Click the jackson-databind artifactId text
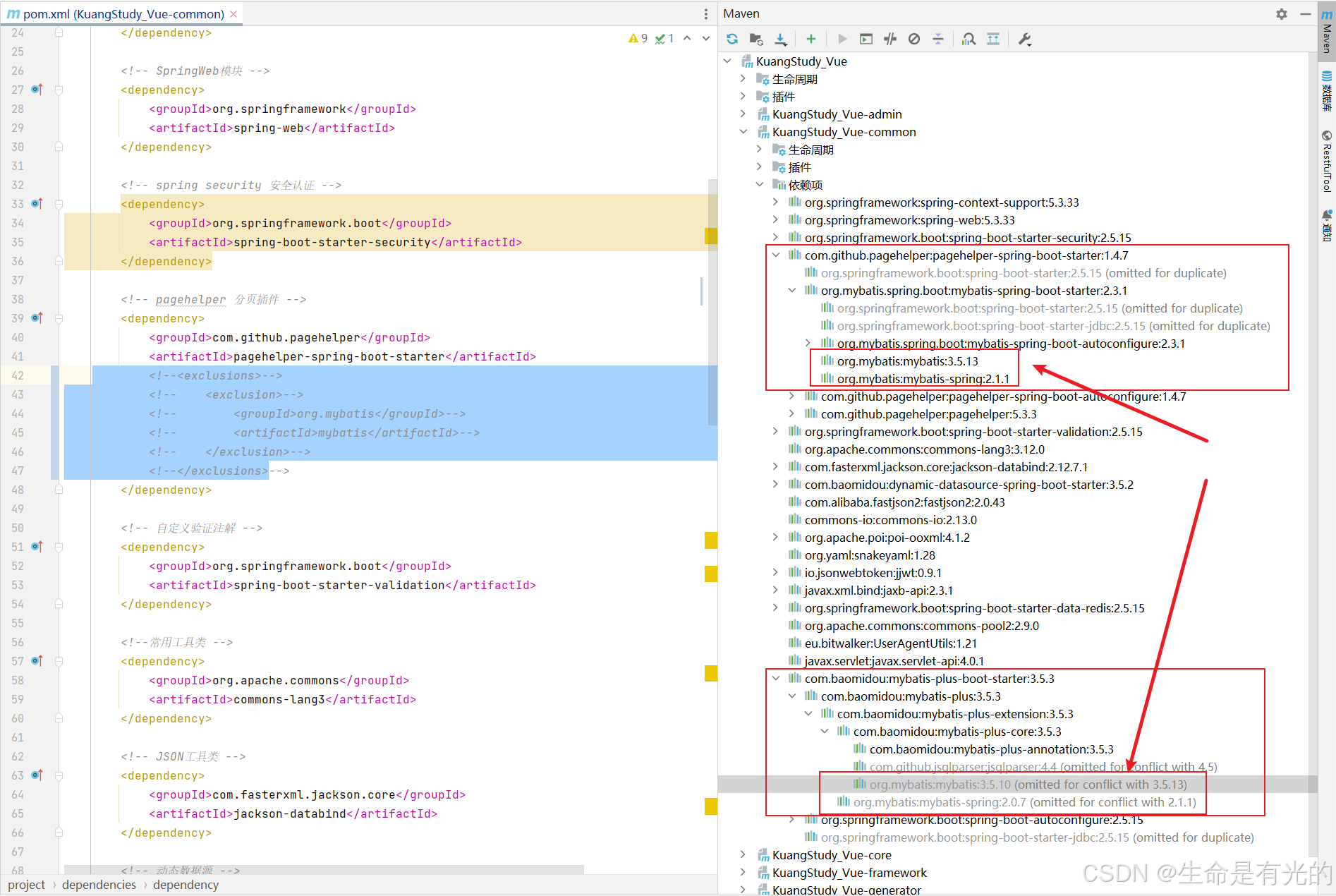 pos(290,813)
